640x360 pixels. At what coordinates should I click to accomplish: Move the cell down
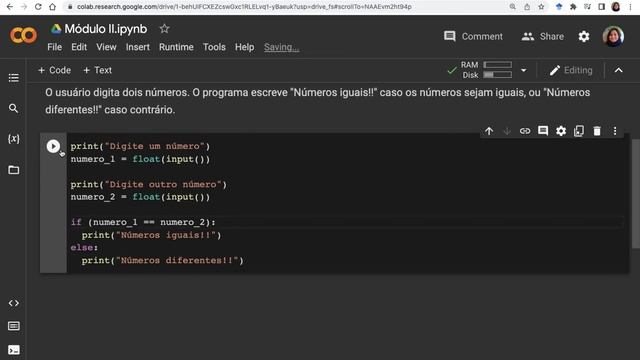[507, 131]
